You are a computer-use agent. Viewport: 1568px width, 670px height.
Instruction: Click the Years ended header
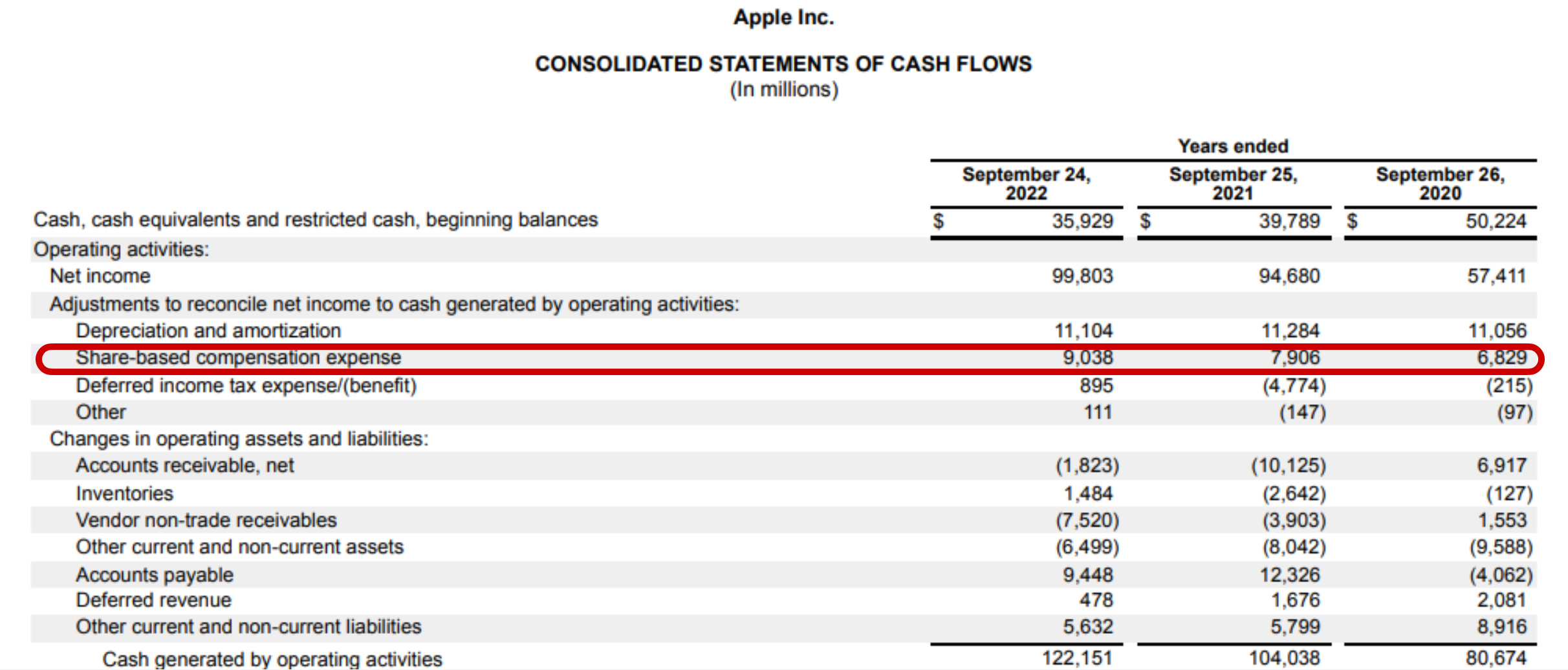tap(1233, 146)
